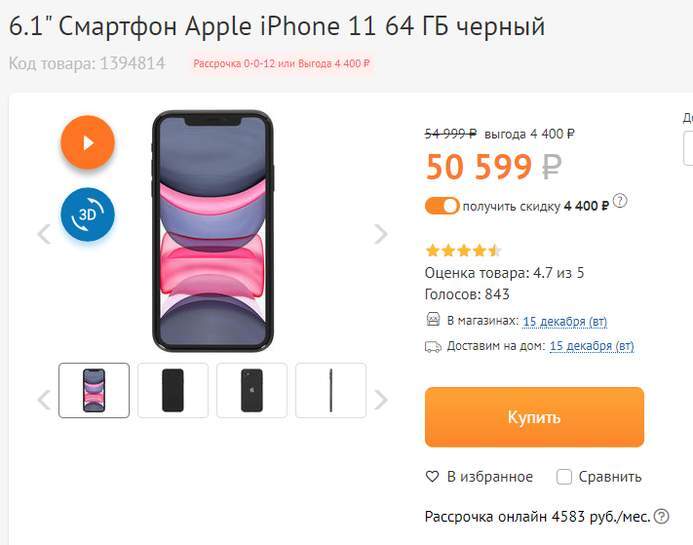Toggle the получить скидку switch

pyautogui.click(x=442, y=206)
